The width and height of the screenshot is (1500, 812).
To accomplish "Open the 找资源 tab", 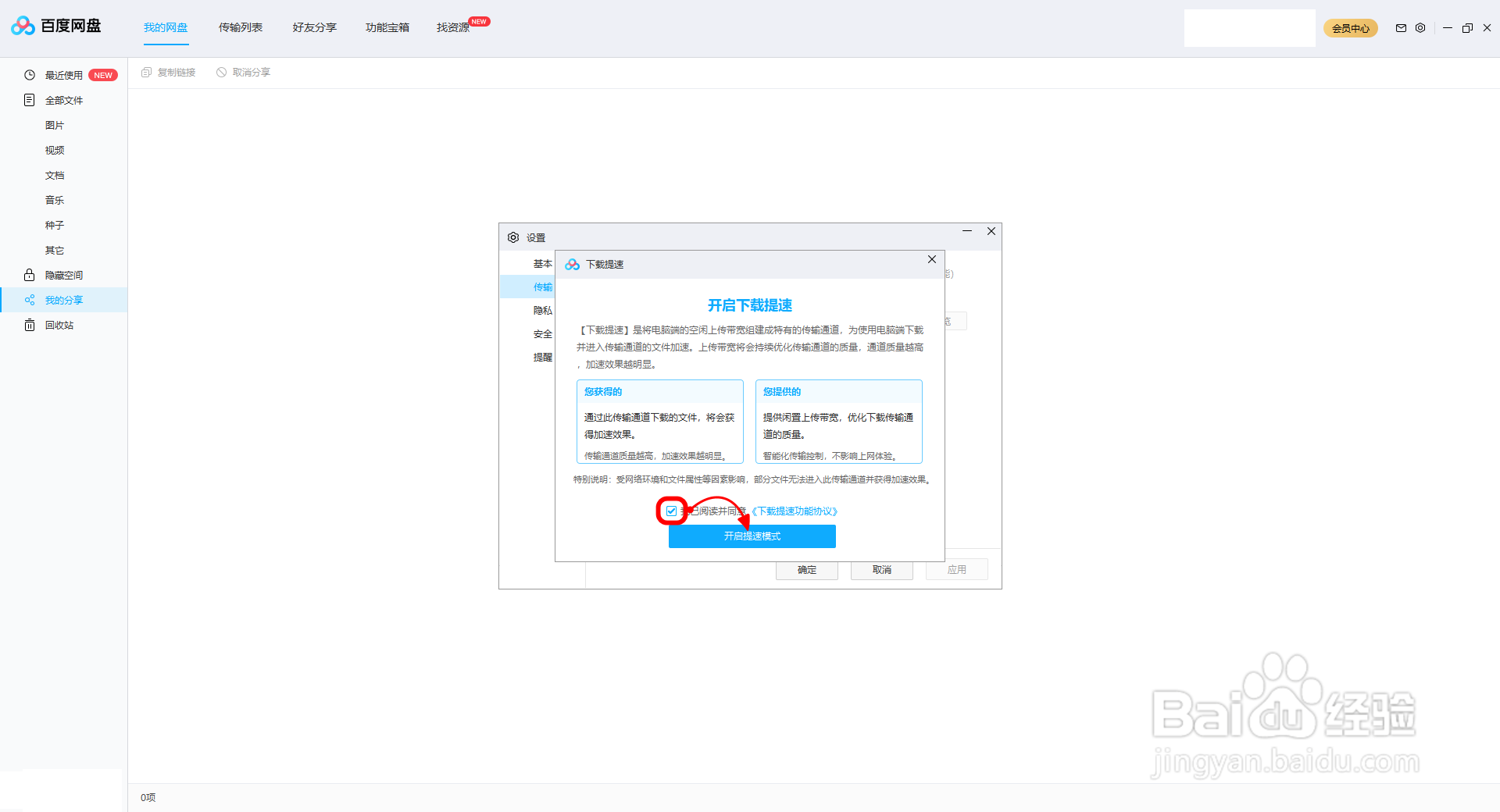I will pos(452,27).
